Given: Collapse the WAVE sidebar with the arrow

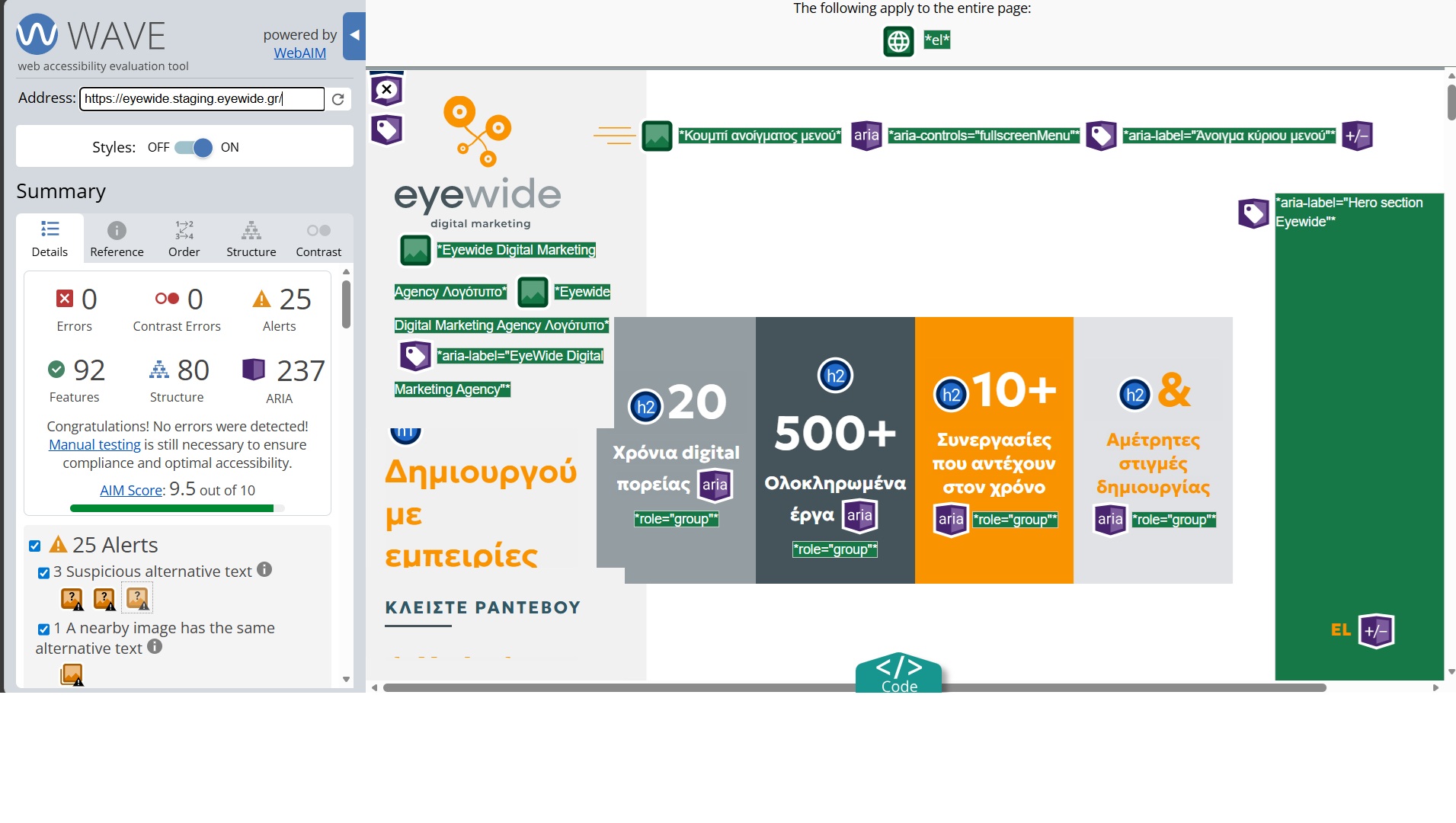Looking at the screenshot, I should 354,36.
